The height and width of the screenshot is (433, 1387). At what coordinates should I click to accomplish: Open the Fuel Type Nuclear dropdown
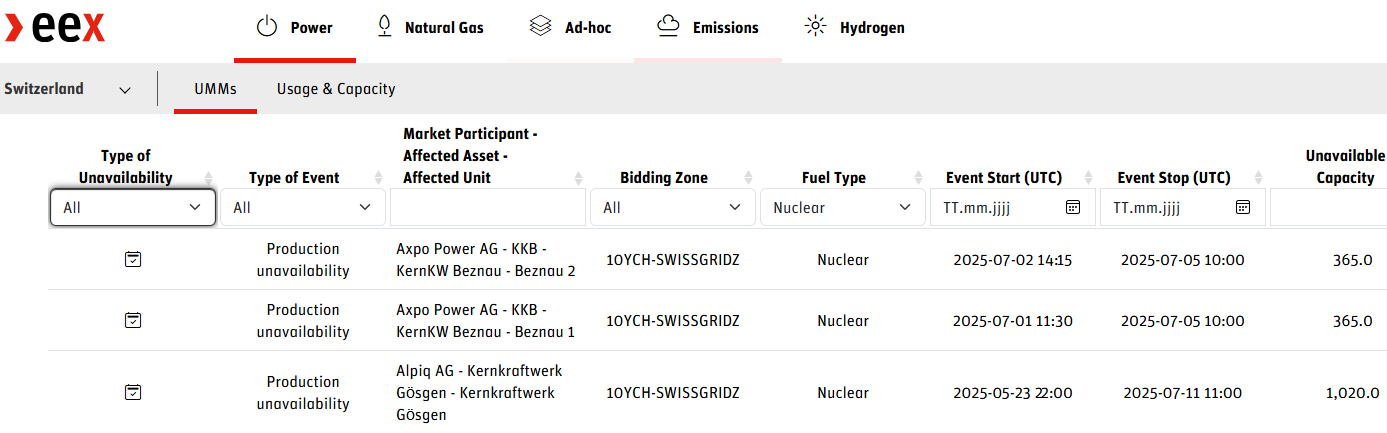click(x=843, y=208)
